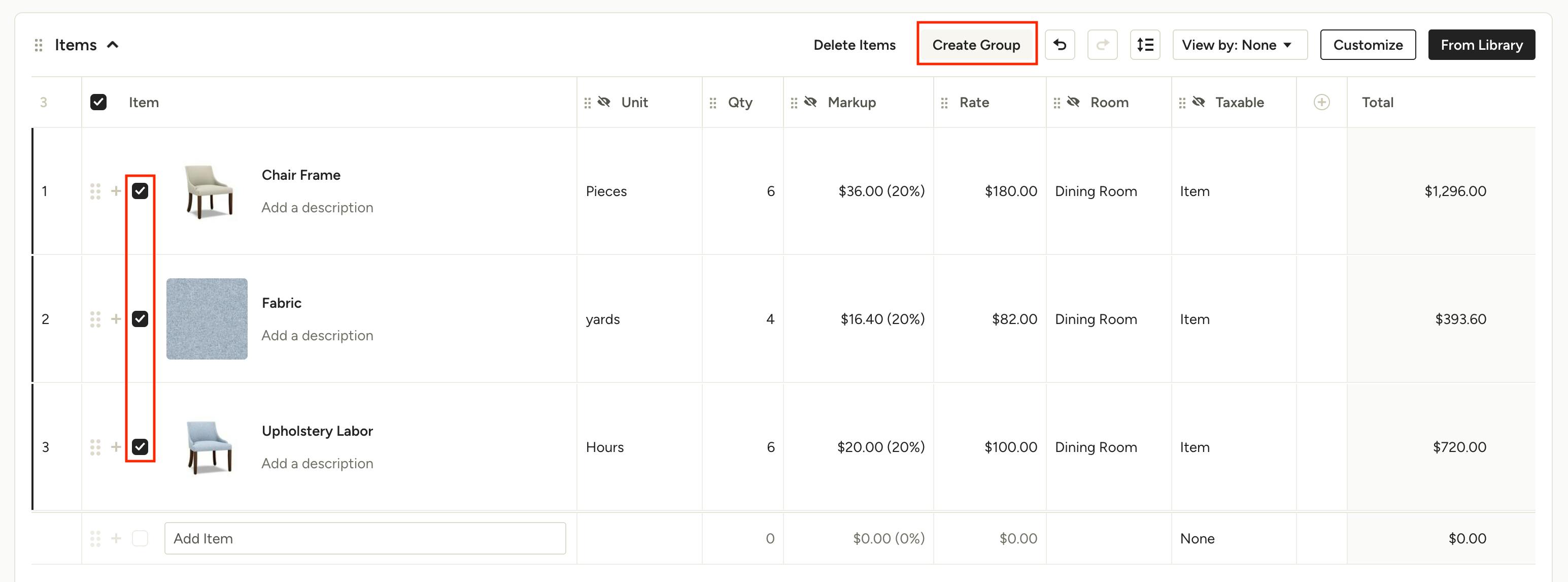Collapse the Items section chevron
The height and width of the screenshot is (582, 1568).
pyautogui.click(x=114, y=44)
